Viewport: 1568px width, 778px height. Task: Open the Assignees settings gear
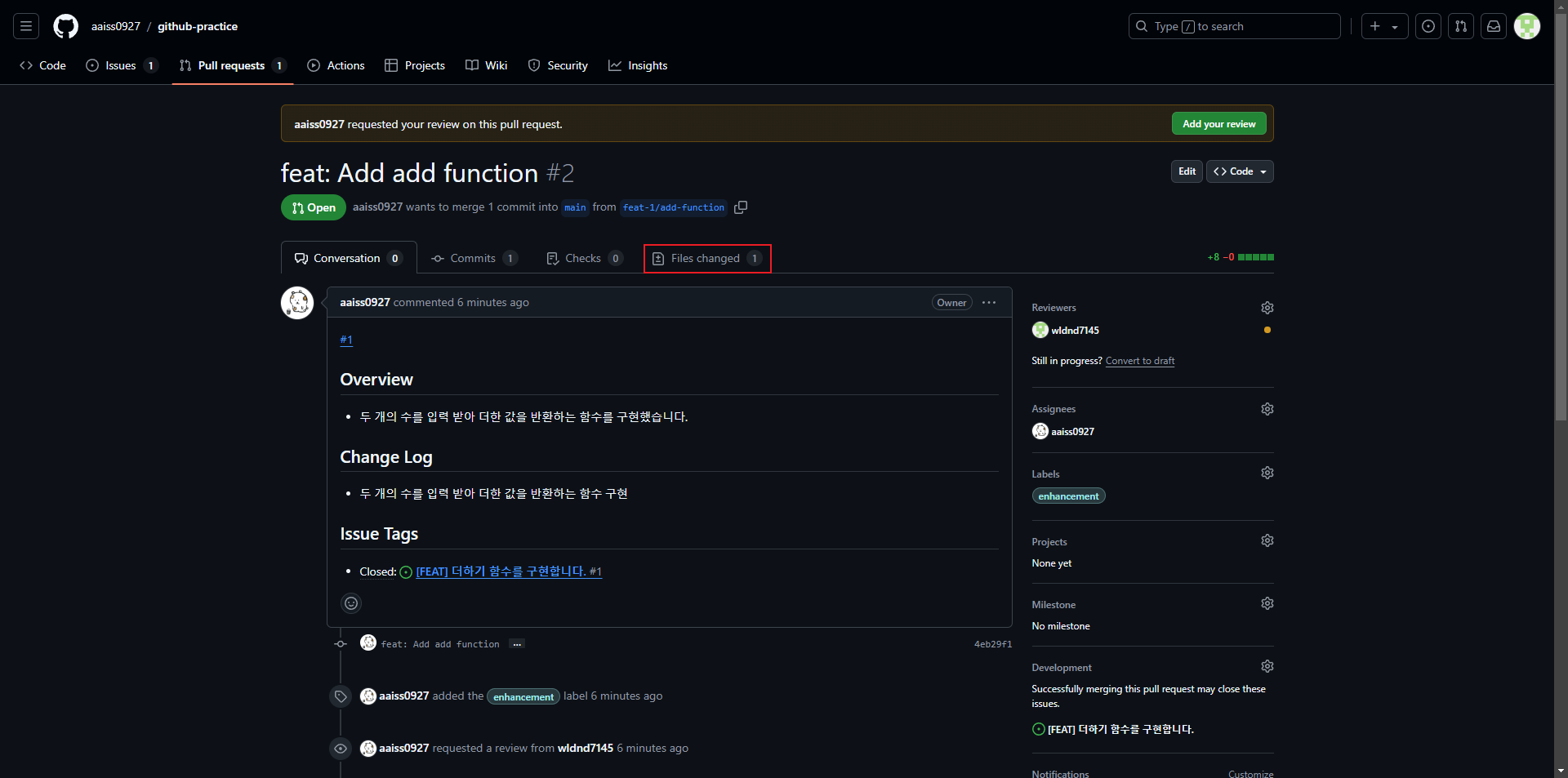pyautogui.click(x=1267, y=409)
